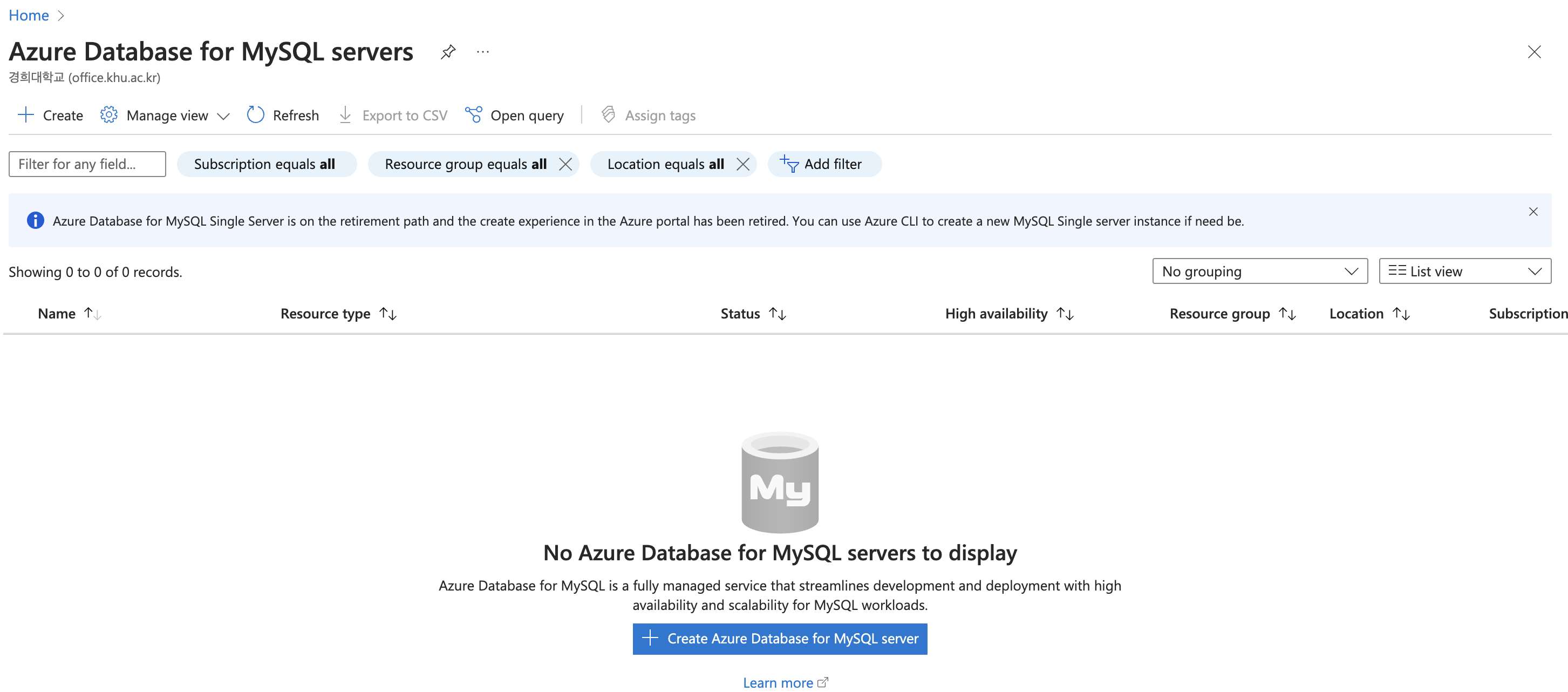Image resolution: width=1568 pixels, height=692 pixels.
Task: Open the Location equals all filter
Action: (665, 164)
